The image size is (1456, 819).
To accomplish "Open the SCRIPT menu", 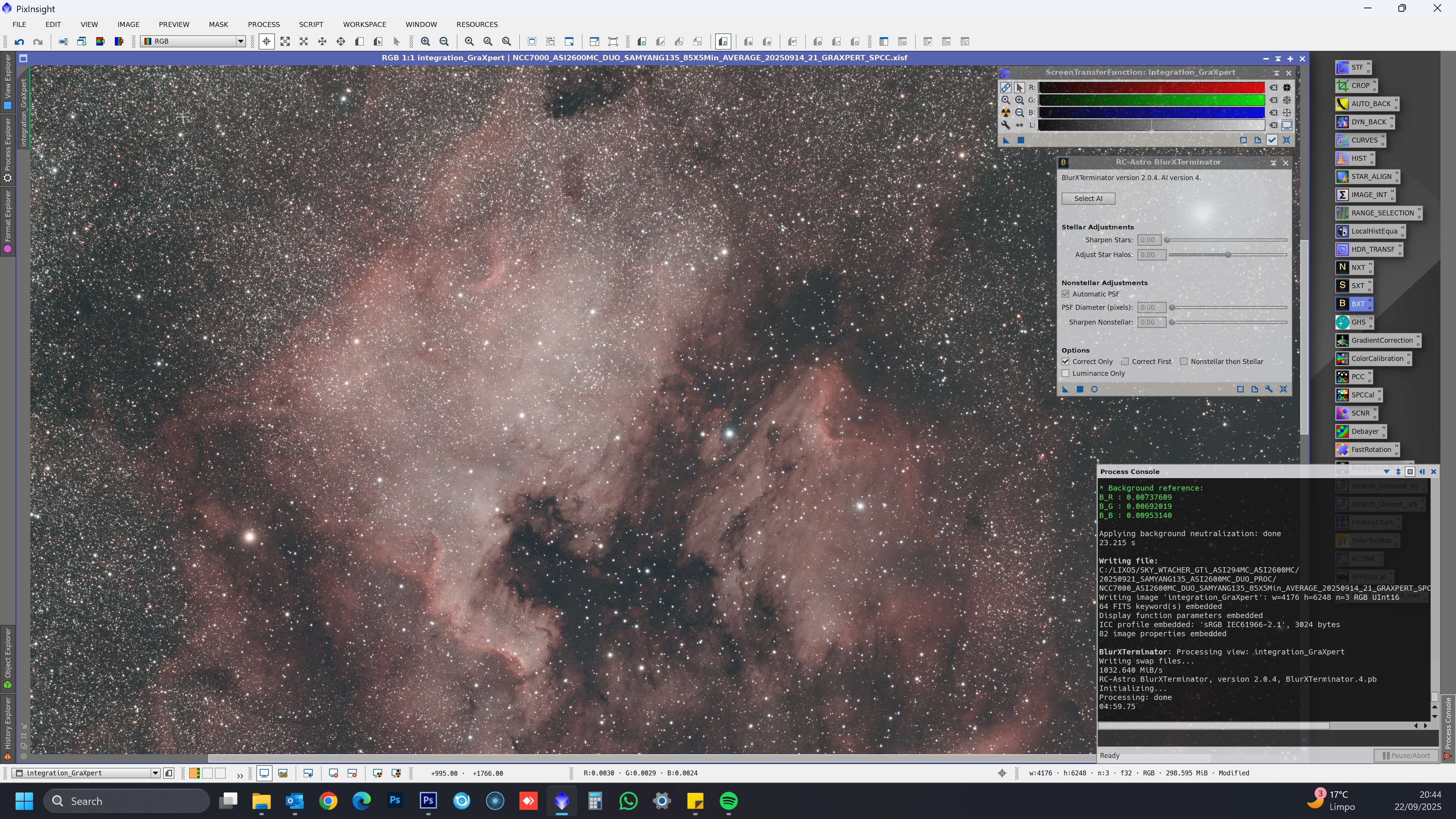I will [x=311, y=24].
